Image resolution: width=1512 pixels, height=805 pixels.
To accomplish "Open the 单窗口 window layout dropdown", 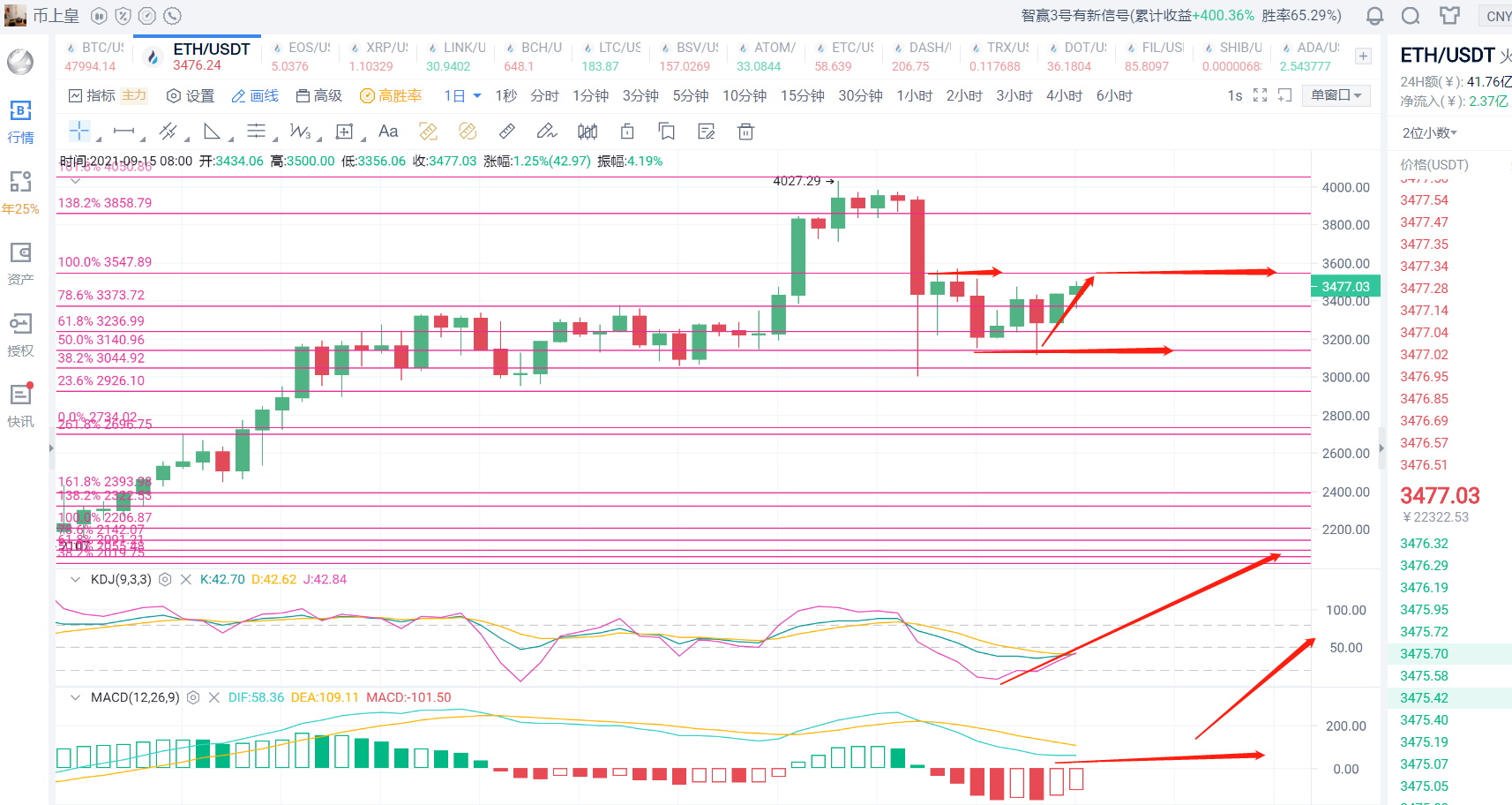I will tap(1336, 95).
